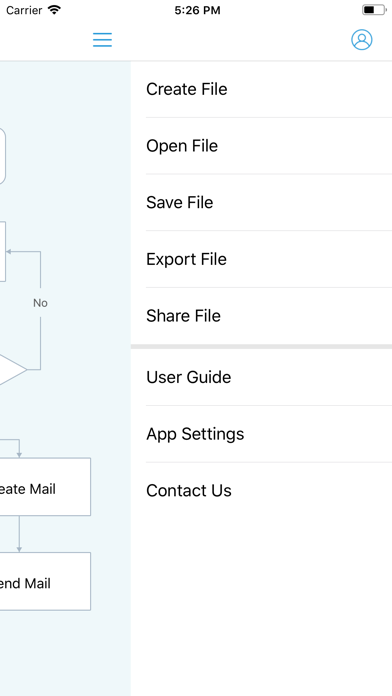Open Contact Us entry
392x696 pixels.
pyautogui.click(x=261, y=490)
